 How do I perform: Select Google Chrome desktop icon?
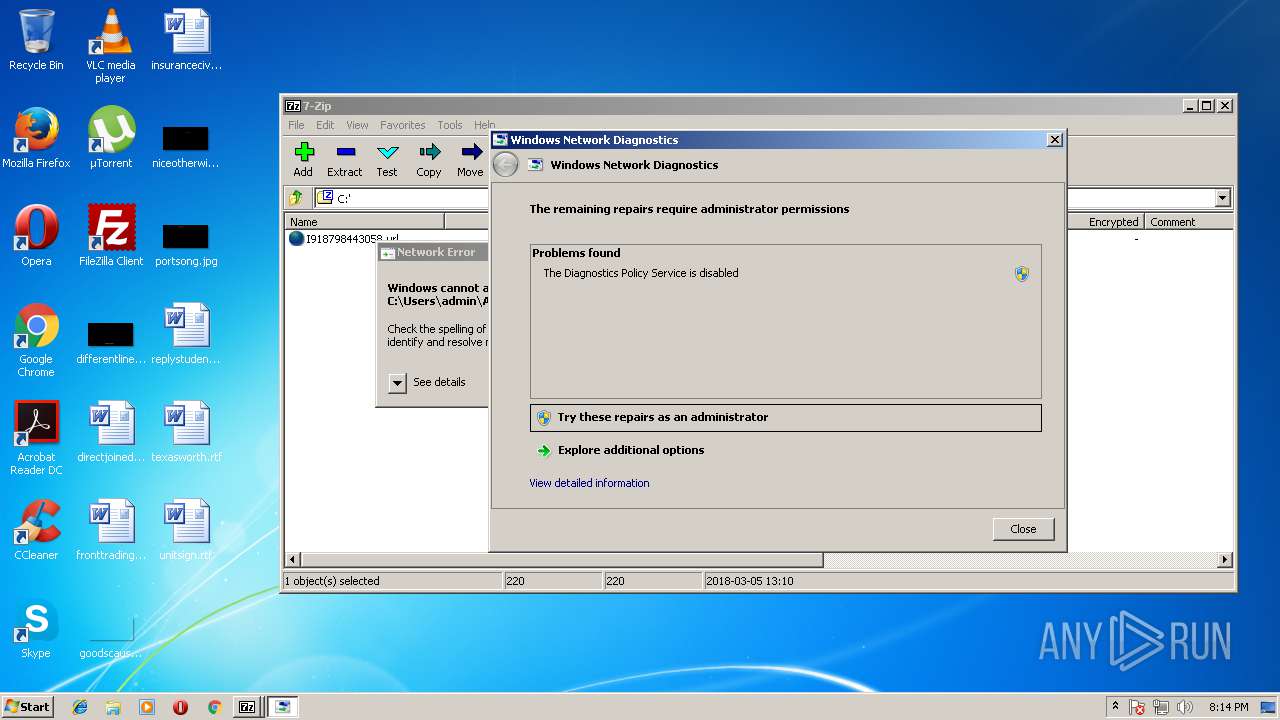coord(36,341)
